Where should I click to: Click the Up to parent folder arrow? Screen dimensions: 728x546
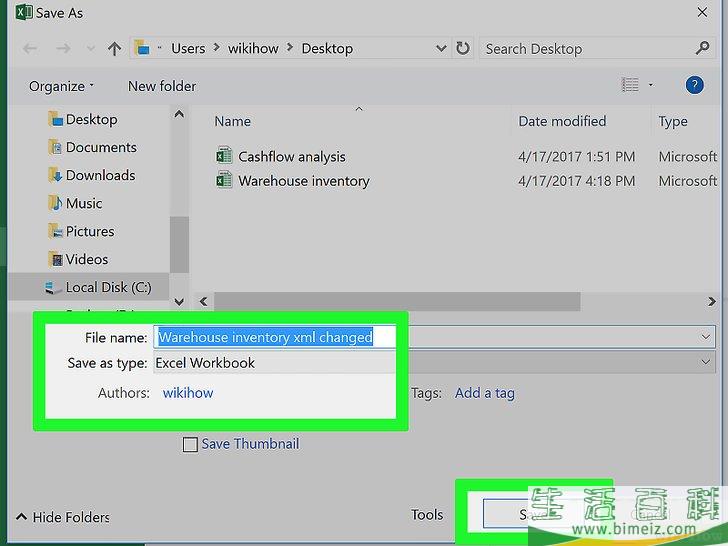pos(114,48)
